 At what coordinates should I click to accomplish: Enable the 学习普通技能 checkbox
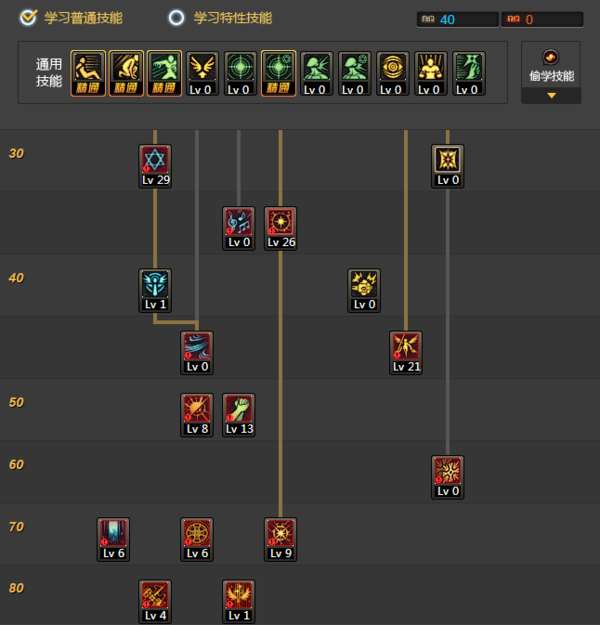click(28, 18)
